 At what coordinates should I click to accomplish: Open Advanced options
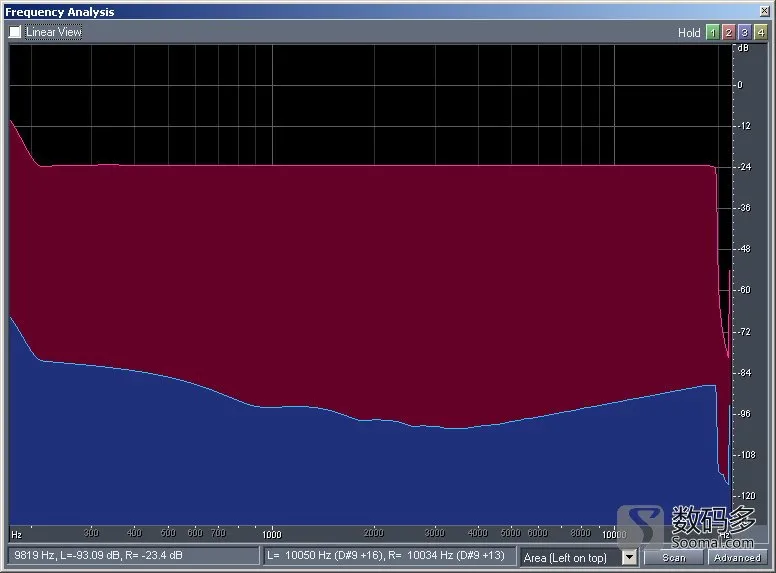point(737,558)
